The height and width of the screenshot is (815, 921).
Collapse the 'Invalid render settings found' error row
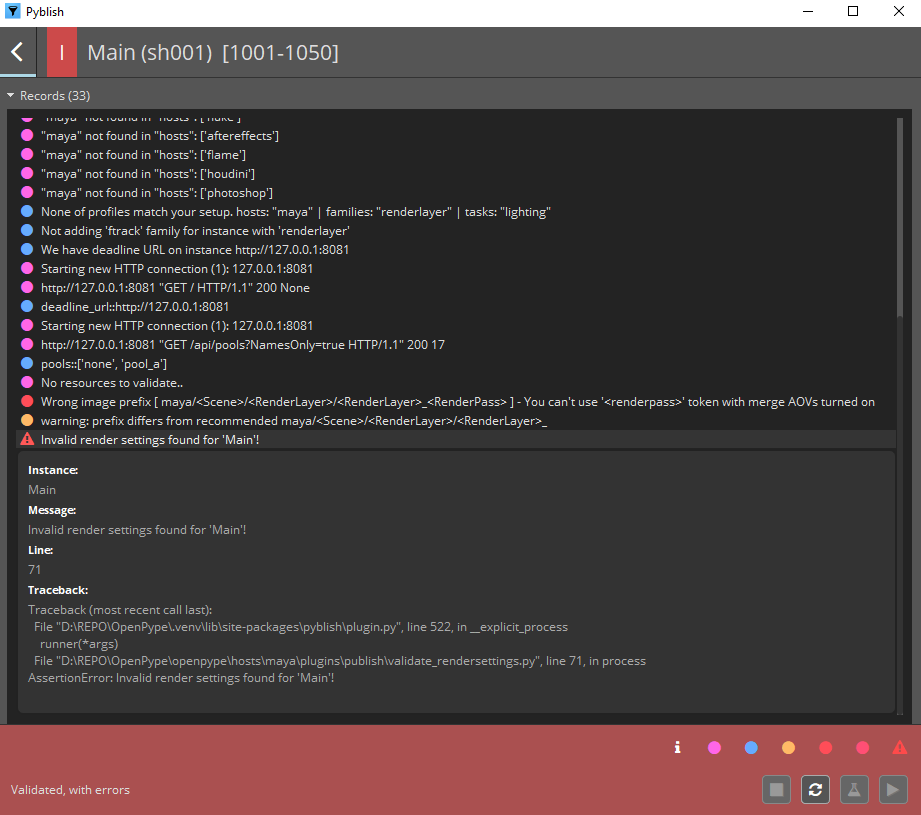point(456,439)
